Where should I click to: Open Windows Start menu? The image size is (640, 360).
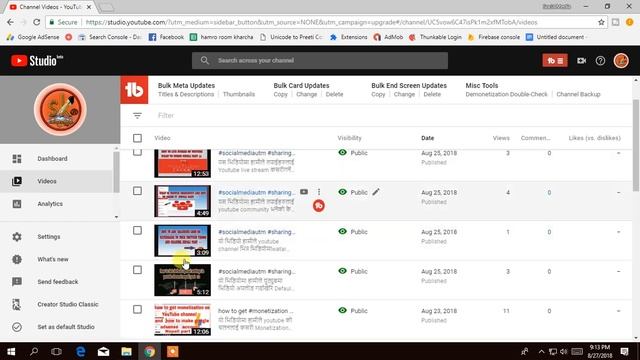click(x=11, y=351)
